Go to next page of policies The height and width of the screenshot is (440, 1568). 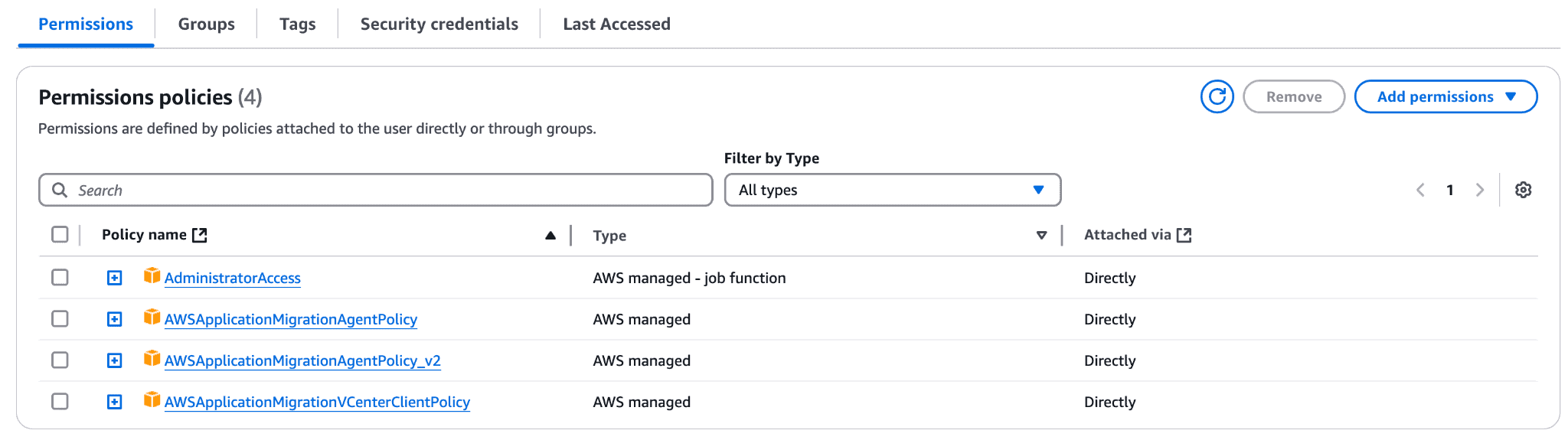point(1480,190)
